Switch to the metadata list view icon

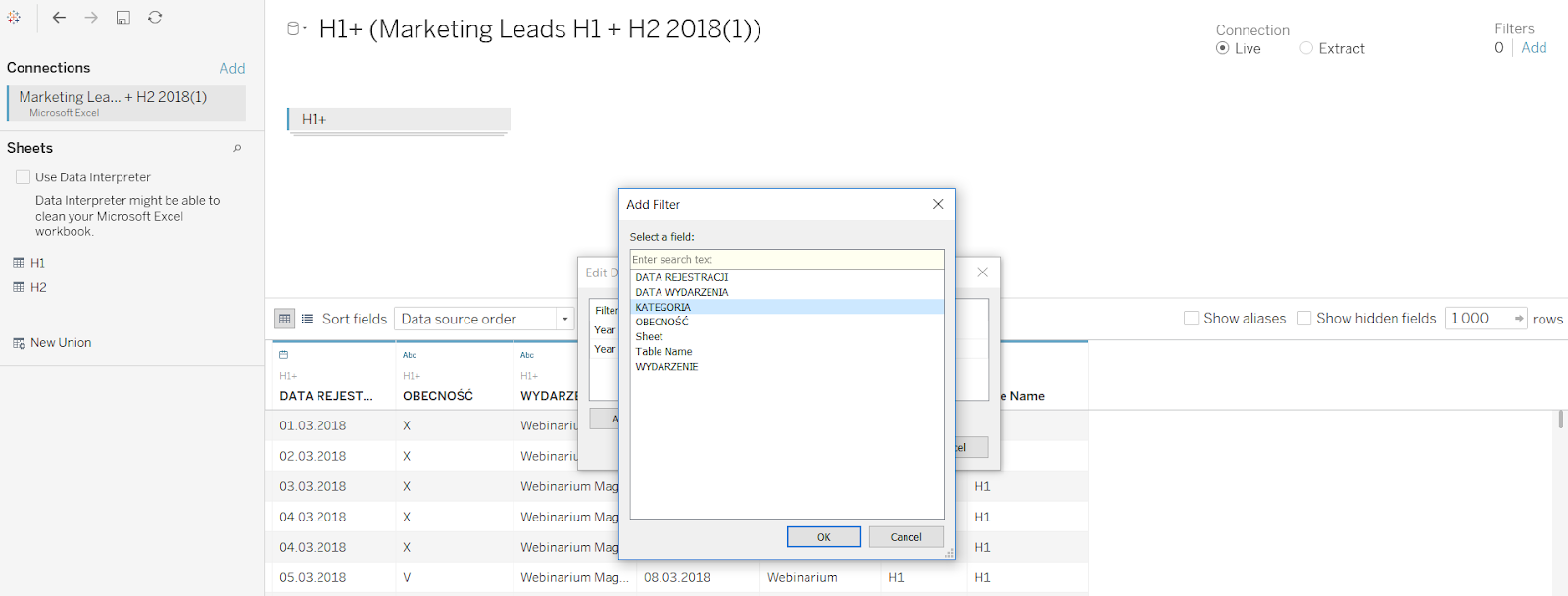coord(307,319)
